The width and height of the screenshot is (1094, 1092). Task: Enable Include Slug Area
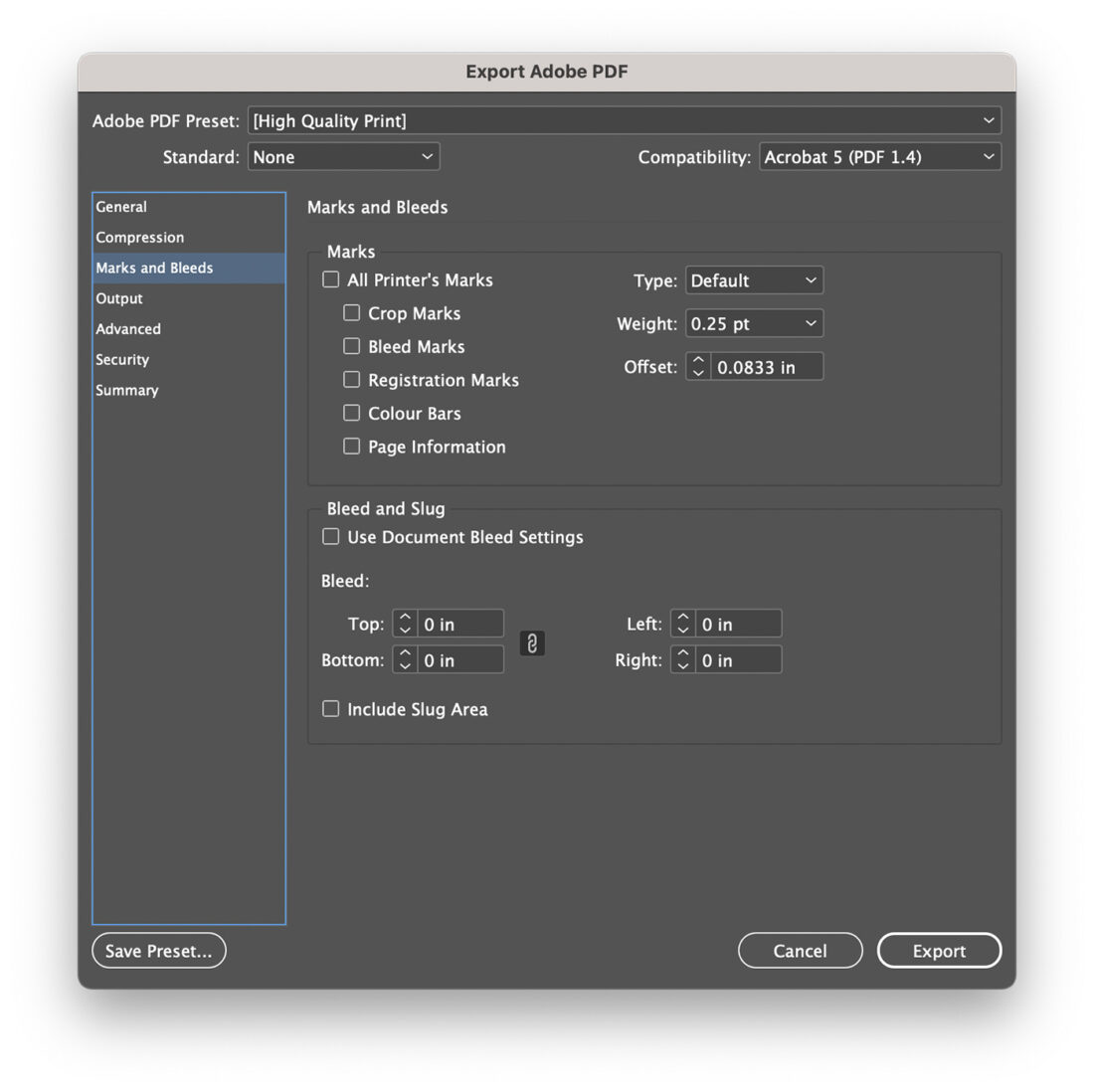330,708
